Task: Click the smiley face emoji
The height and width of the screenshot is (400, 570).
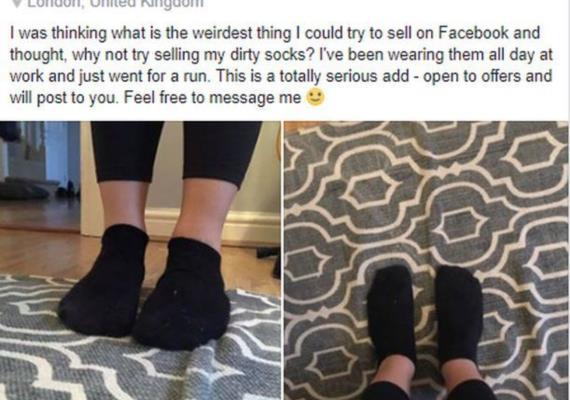Action: click(x=315, y=97)
